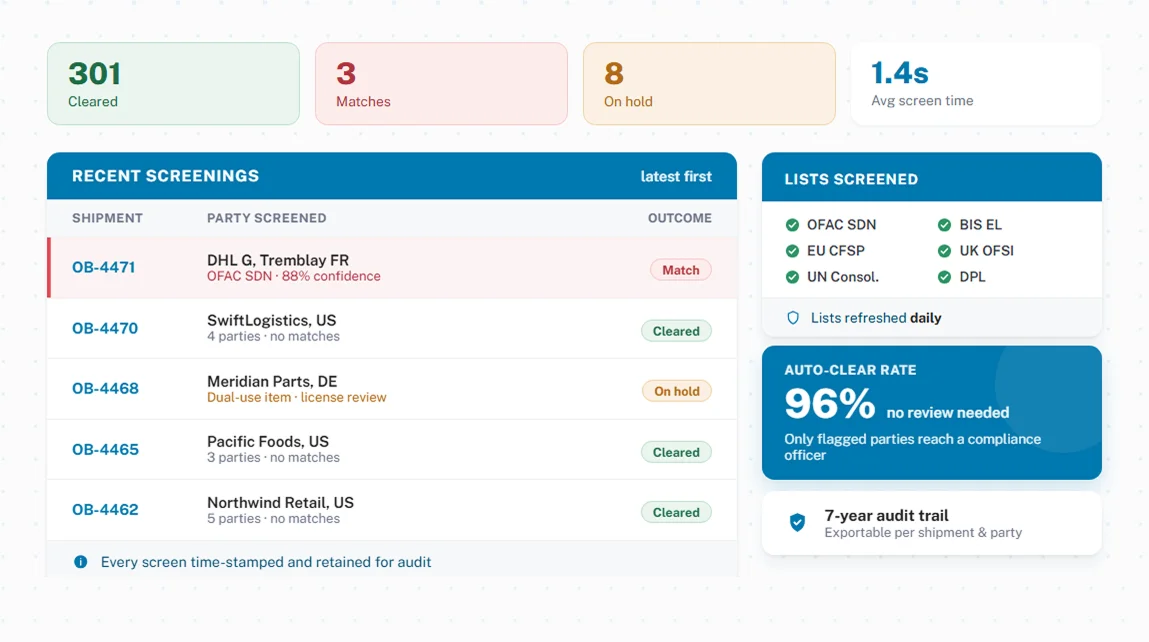
Task: Click the LISTS SCREENED panel title
Action: pyautogui.click(x=851, y=180)
